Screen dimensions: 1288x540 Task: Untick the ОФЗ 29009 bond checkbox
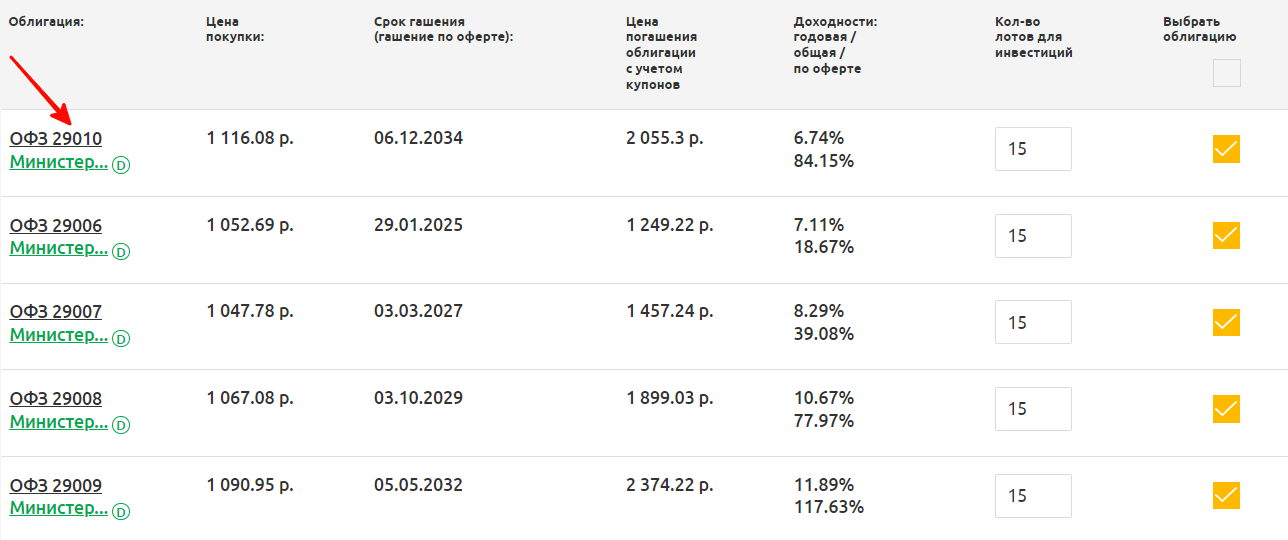pos(1226,496)
